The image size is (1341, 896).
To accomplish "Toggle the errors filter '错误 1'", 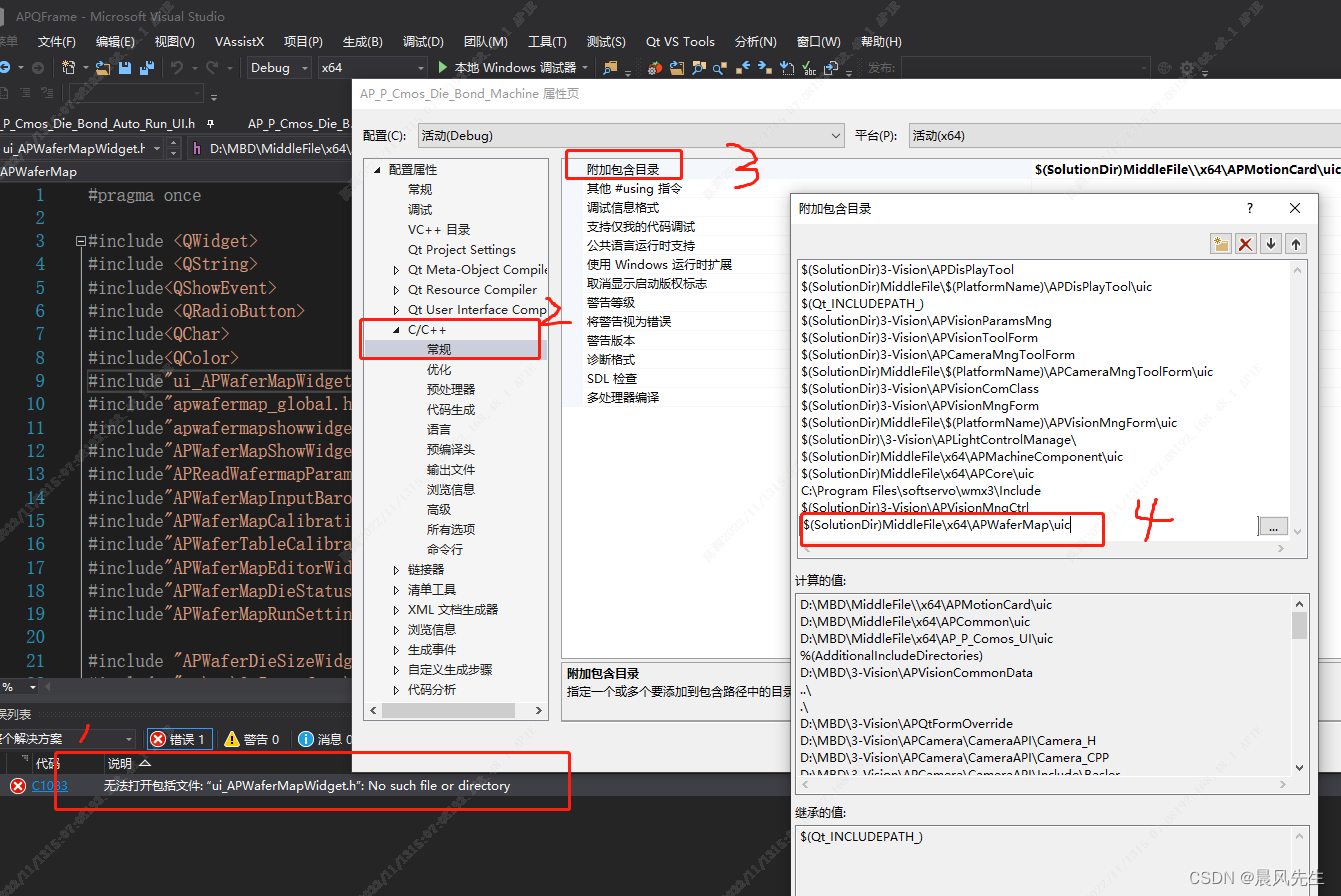I will 179,739.
